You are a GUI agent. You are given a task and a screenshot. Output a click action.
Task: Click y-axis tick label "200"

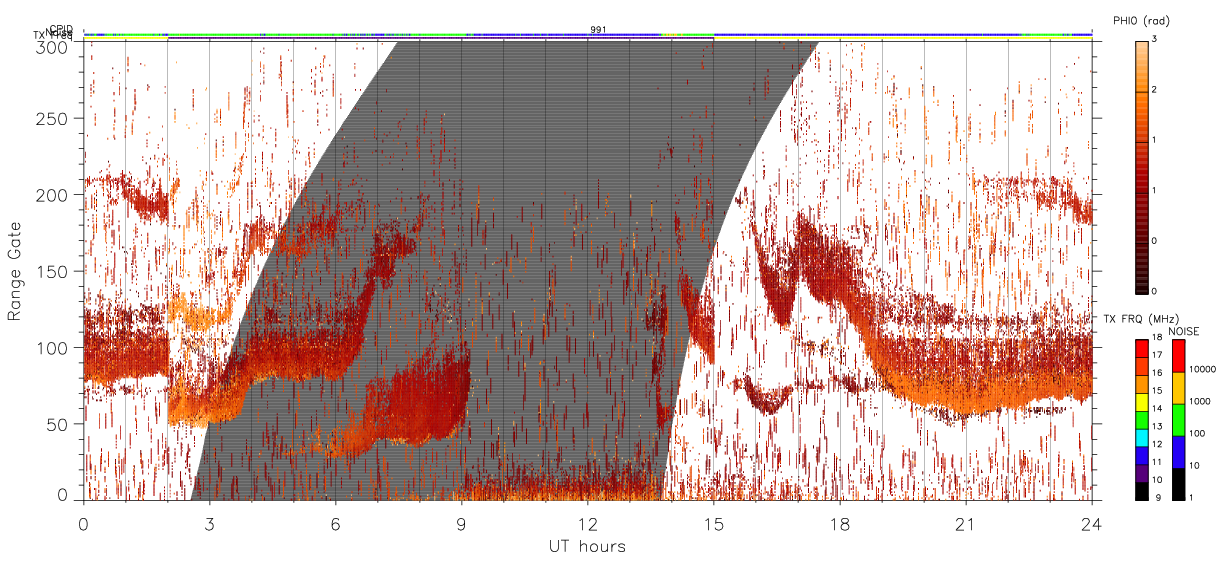(x=51, y=194)
